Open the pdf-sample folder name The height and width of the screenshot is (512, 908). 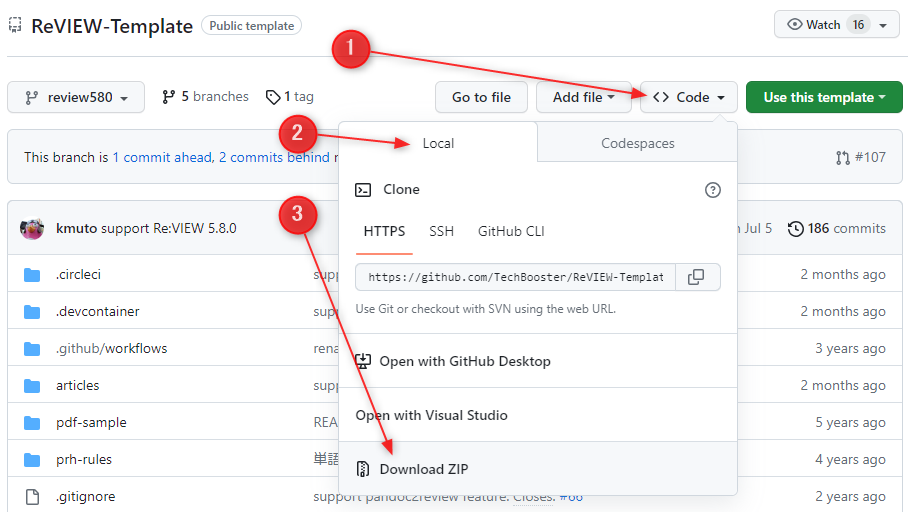tap(91, 423)
